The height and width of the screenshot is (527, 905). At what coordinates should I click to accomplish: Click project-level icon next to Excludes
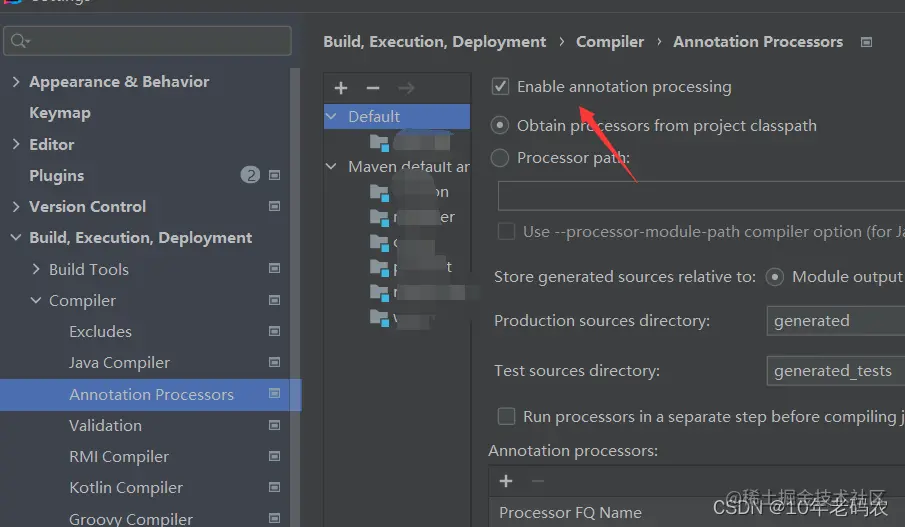[x=275, y=331]
